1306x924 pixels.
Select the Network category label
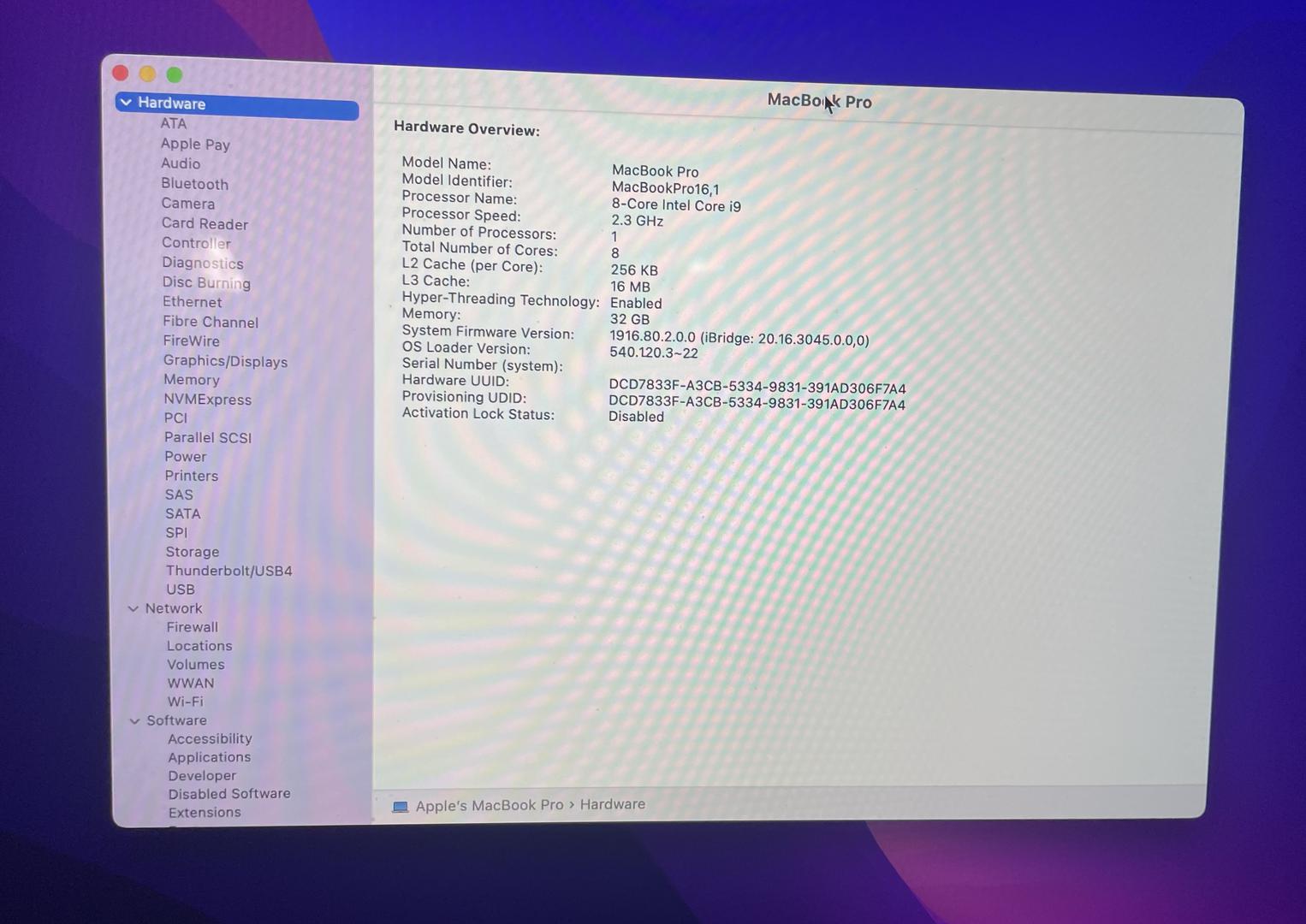point(174,608)
